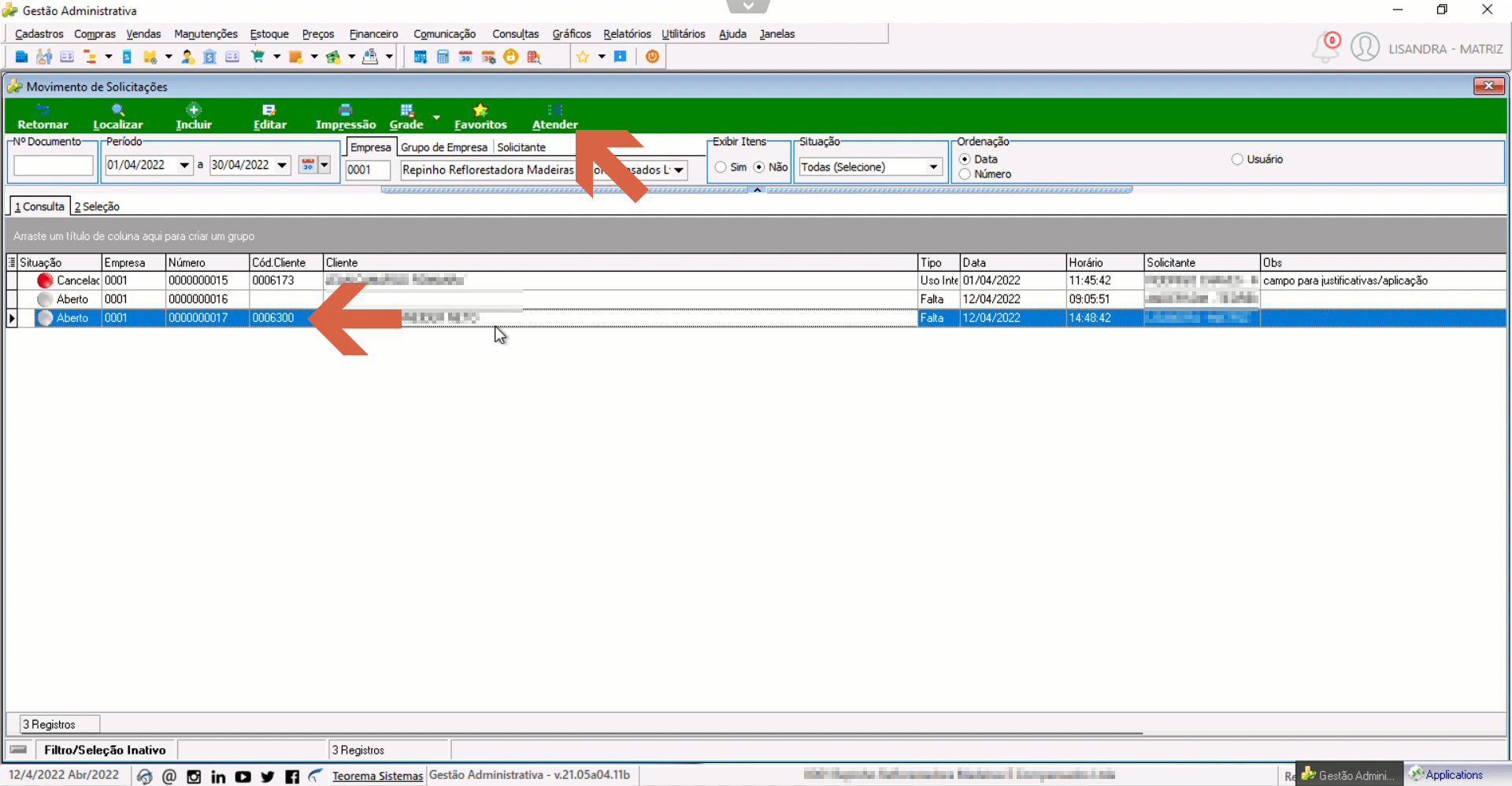
Task: Expand the Situação Todas (Selecione) dropdown
Action: [933, 167]
